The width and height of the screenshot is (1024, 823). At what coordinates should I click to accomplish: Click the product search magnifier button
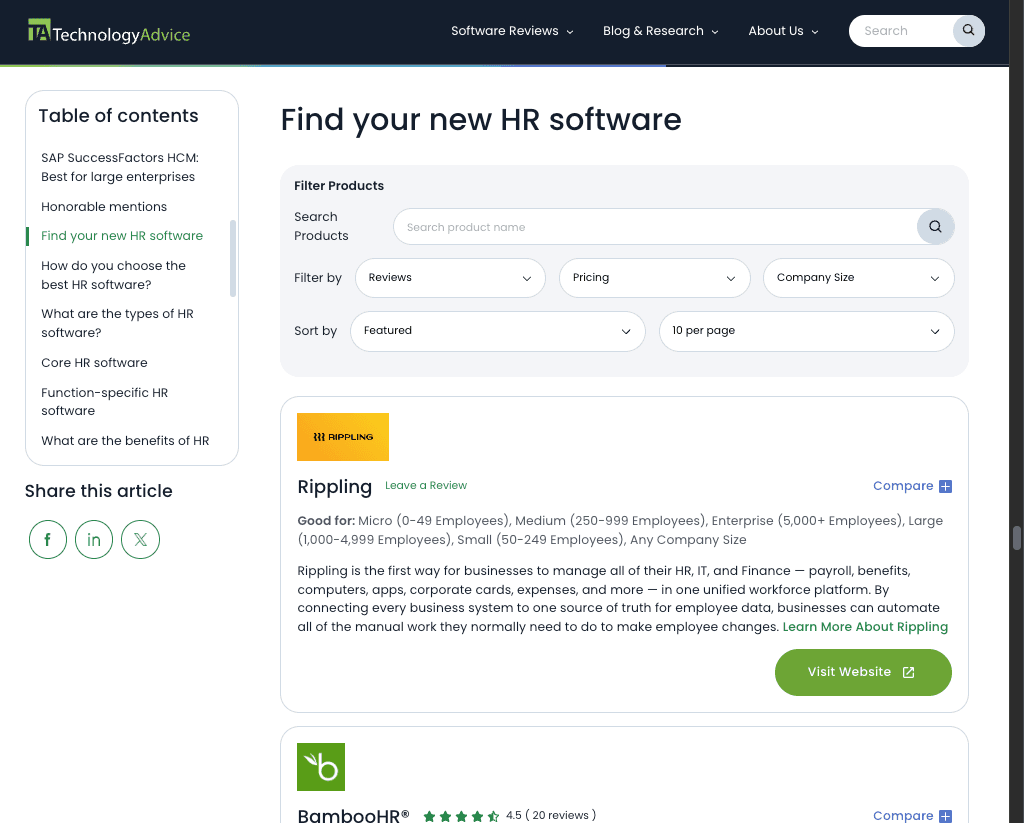pyautogui.click(x=935, y=227)
